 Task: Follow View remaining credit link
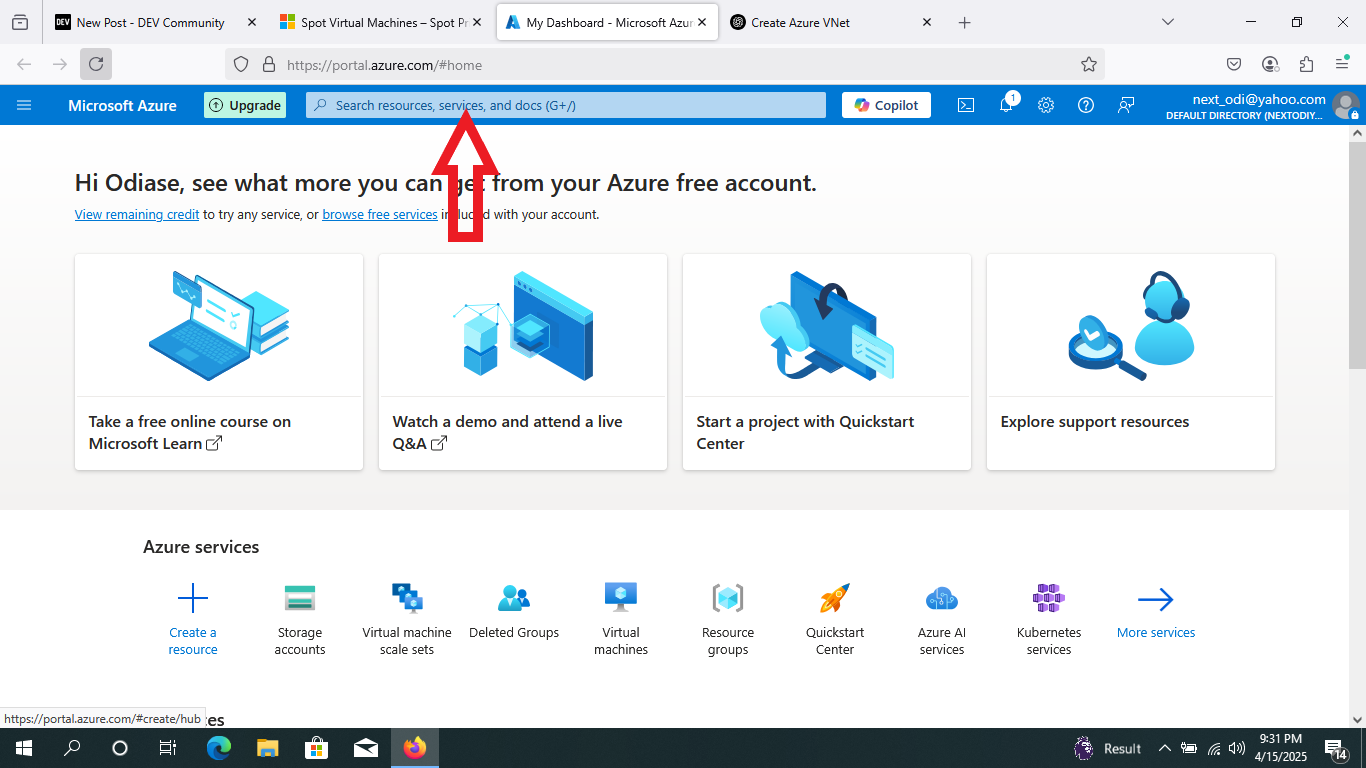pyautogui.click(x=137, y=214)
